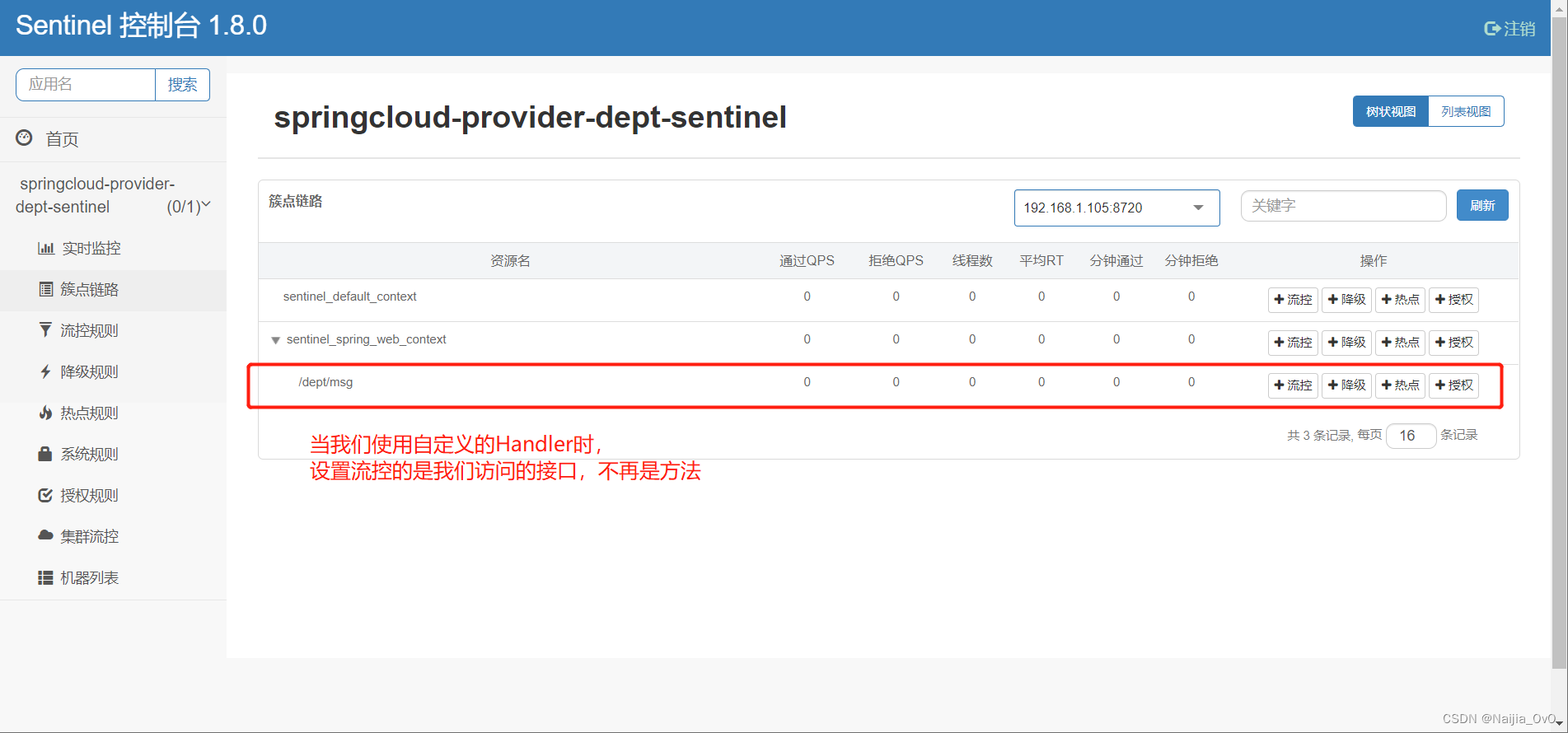The image size is (1568, 733).
Task: Add 降级 rule for /dept/msg
Action: click(x=1346, y=385)
